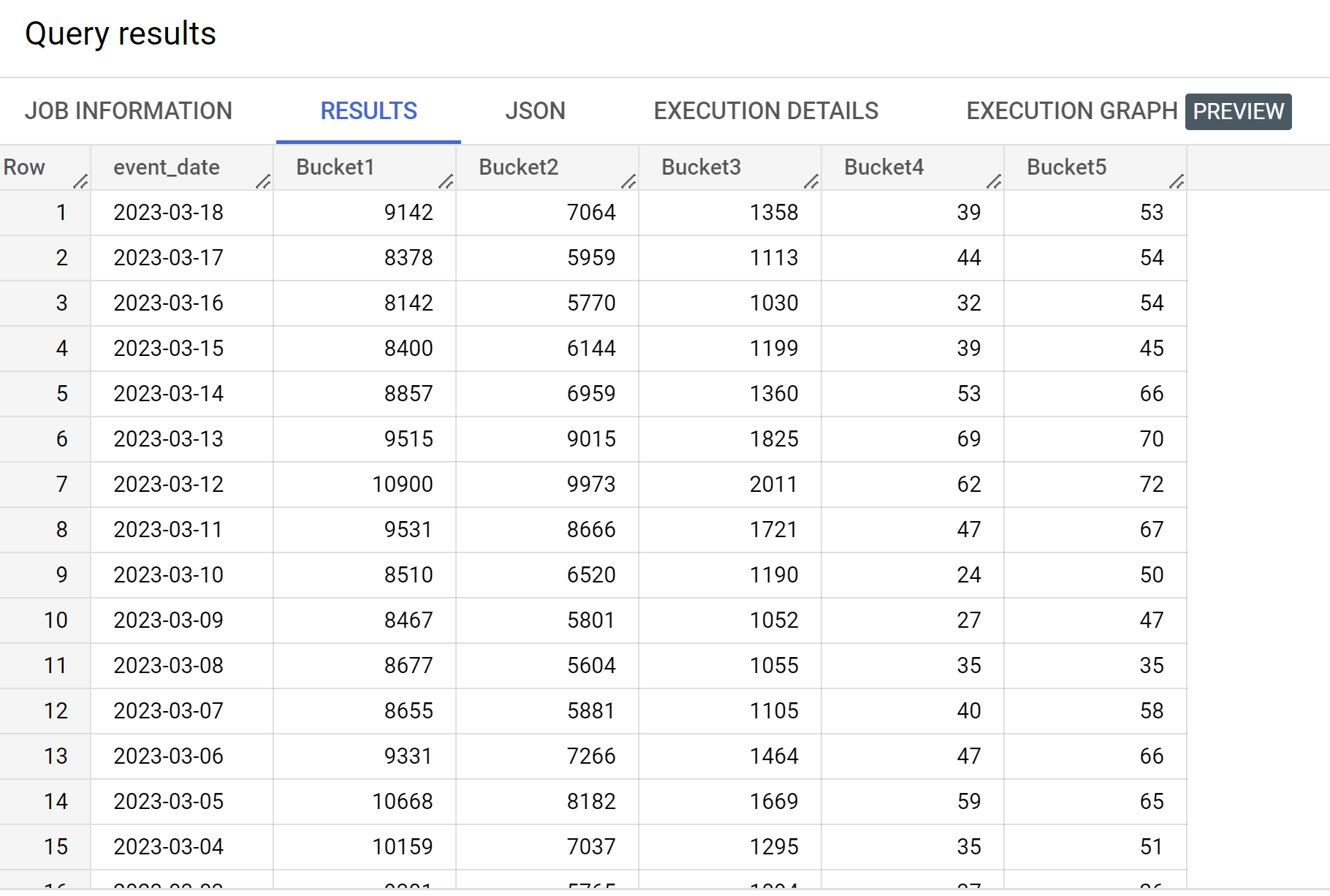Viewport: 1330px width, 896px height.
Task: Open the Job Information tab
Action: [x=129, y=111]
